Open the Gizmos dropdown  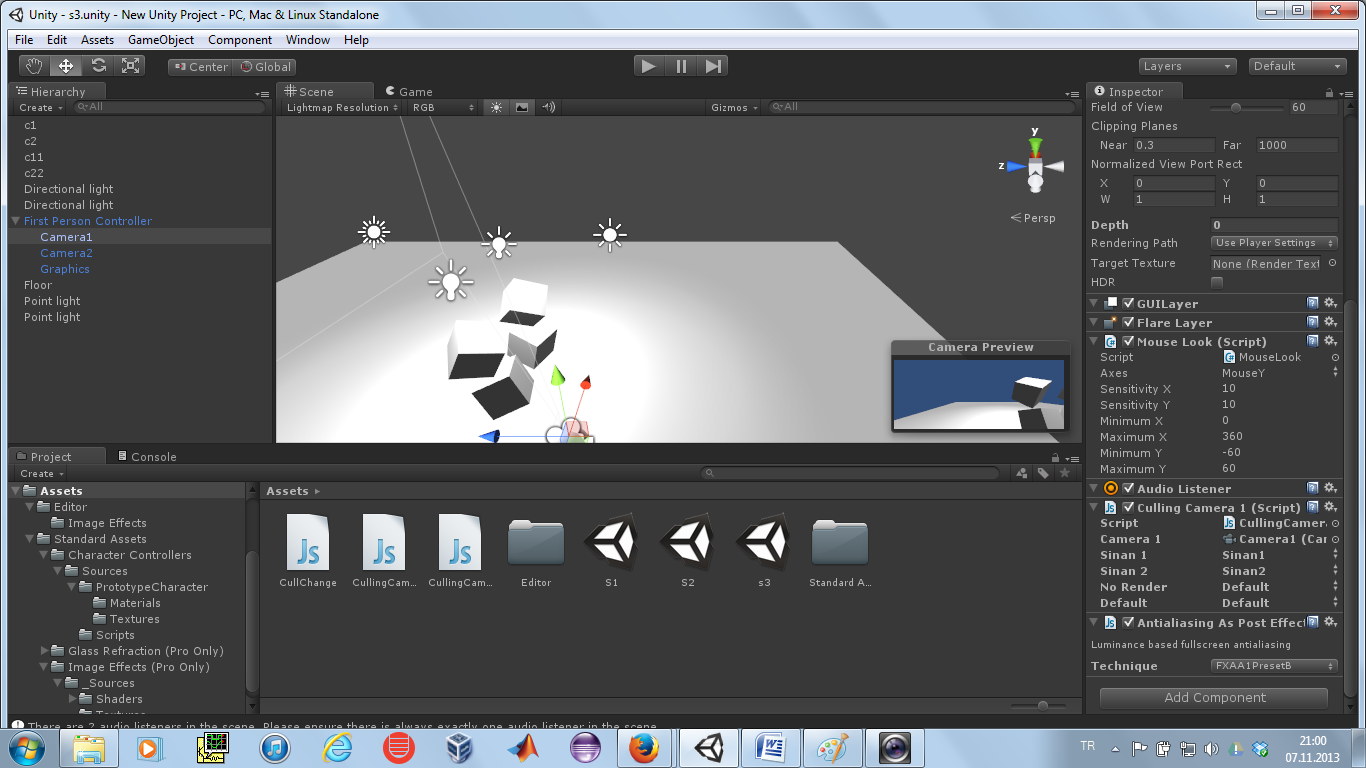pyautogui.click(x=735, y=107)
